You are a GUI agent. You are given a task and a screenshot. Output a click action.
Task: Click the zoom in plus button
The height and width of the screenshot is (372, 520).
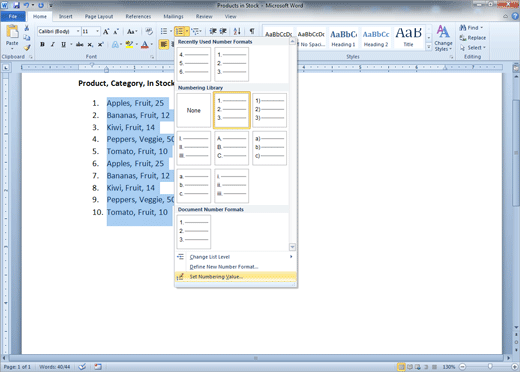click(x=515, y=367)
